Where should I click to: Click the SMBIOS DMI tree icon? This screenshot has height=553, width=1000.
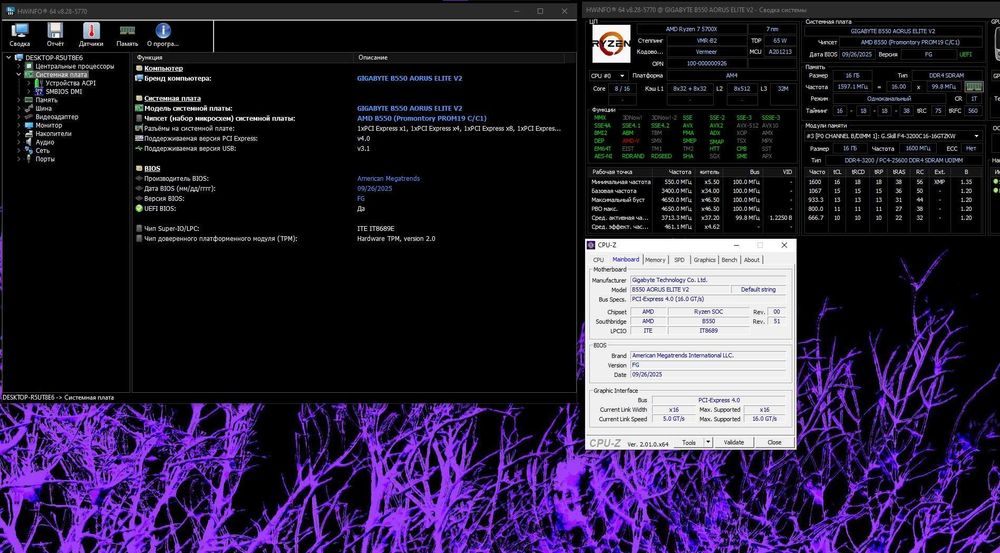coord(40,91)
